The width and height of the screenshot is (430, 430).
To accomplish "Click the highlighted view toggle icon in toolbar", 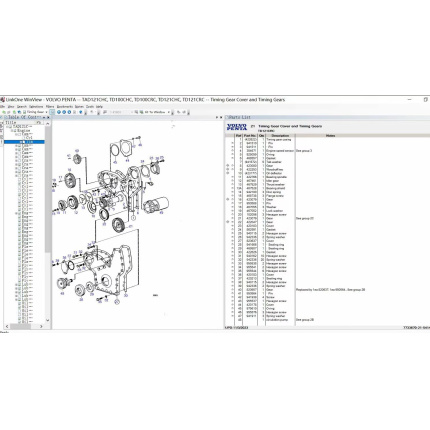I will pyautogui.click(x=52, y=112).
